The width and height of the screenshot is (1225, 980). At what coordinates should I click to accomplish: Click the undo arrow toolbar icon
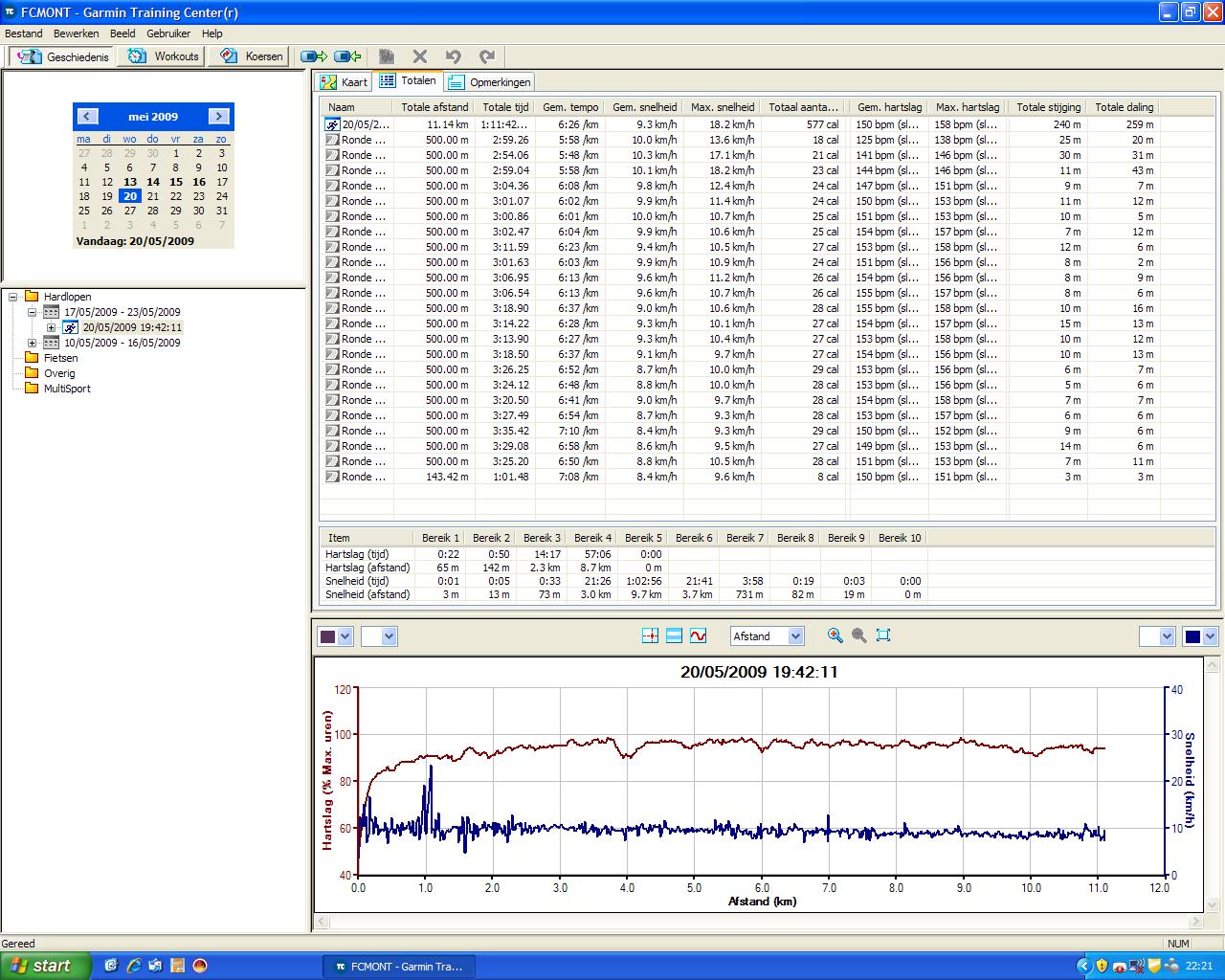(454, 56)
